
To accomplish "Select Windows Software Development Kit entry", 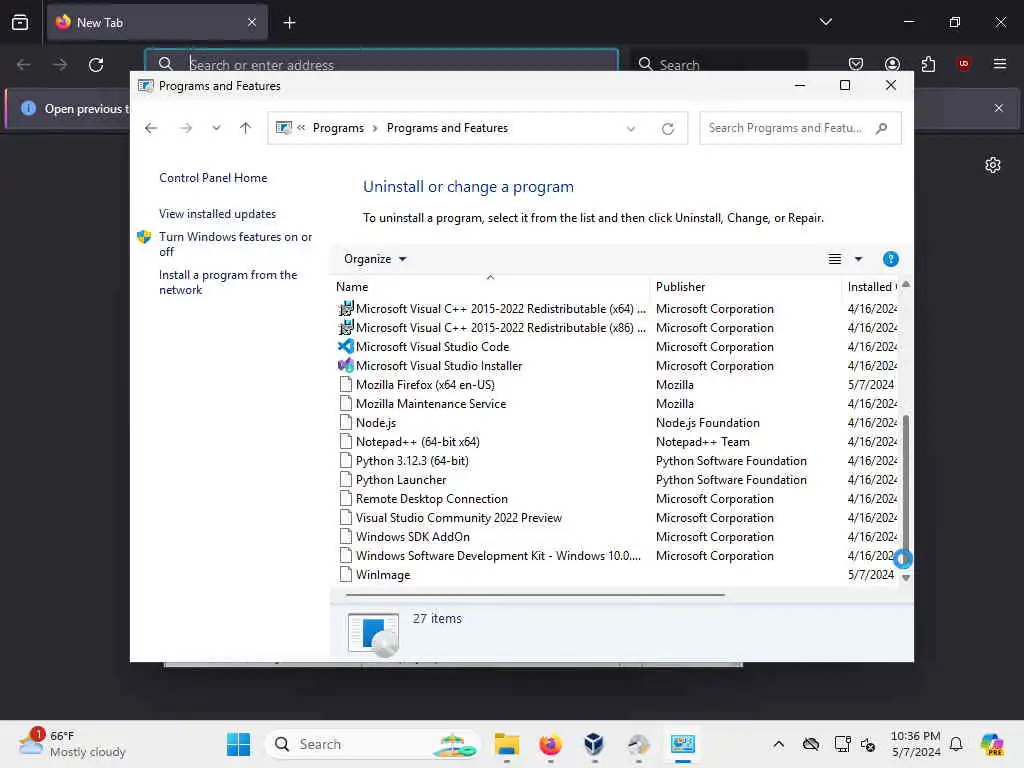I will click(616, 555).
